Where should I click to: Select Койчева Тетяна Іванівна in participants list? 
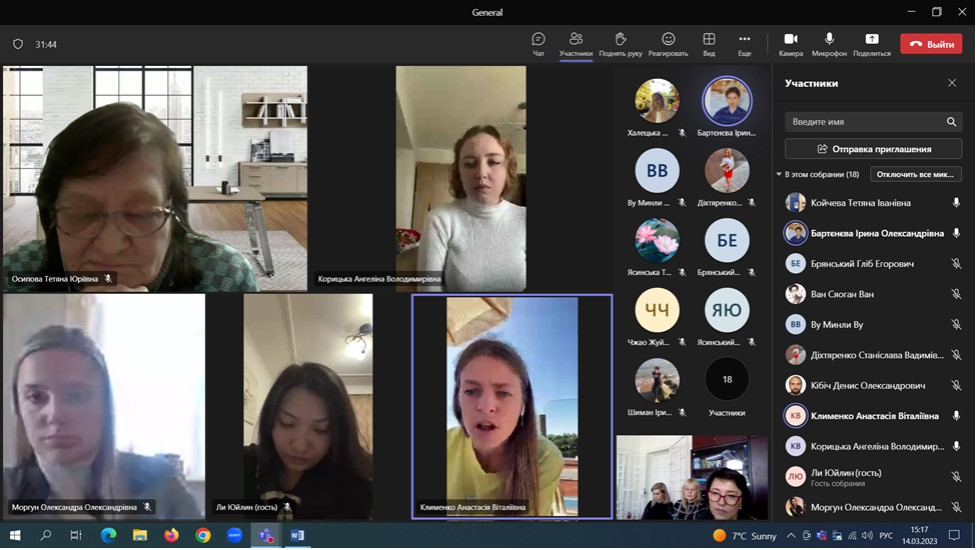point(873,202)
